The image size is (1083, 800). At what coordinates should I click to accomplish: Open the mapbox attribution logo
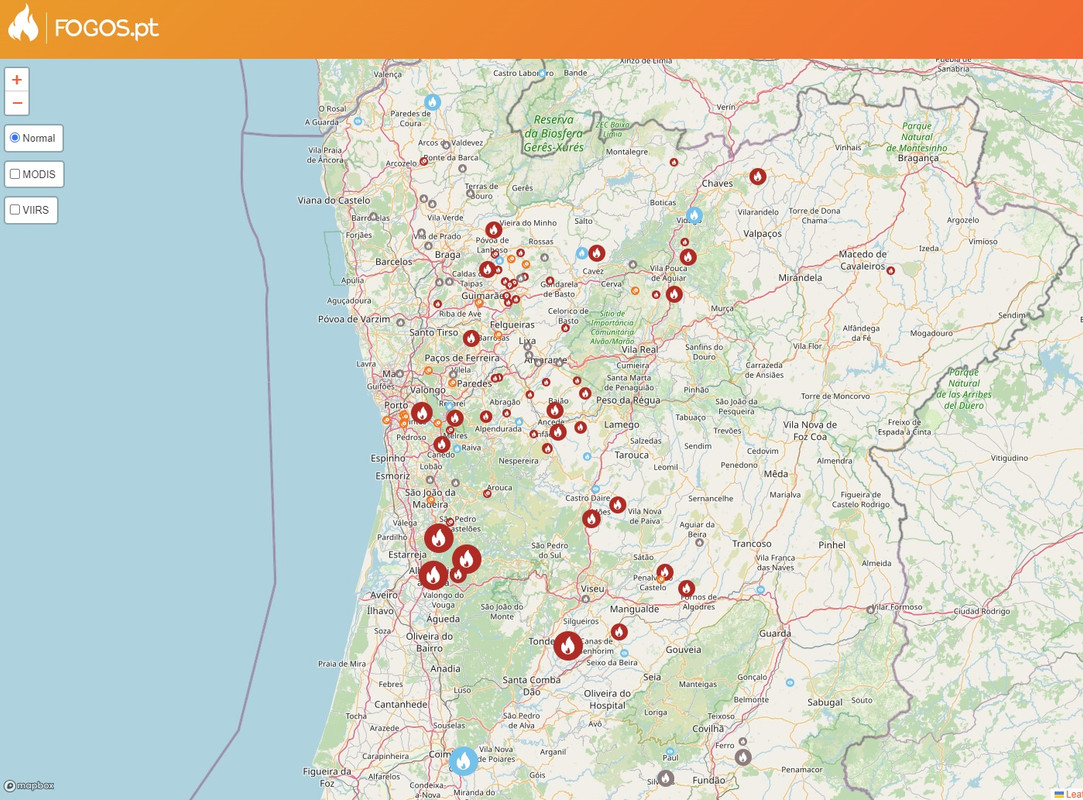point(29,785)
